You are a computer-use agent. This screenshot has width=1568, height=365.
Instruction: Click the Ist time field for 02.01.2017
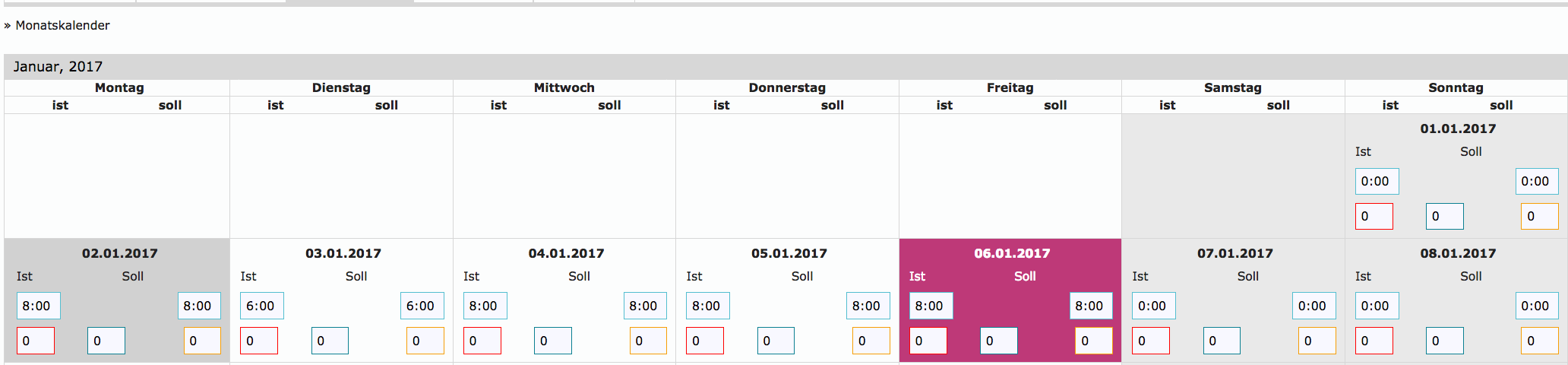point(38,306)
